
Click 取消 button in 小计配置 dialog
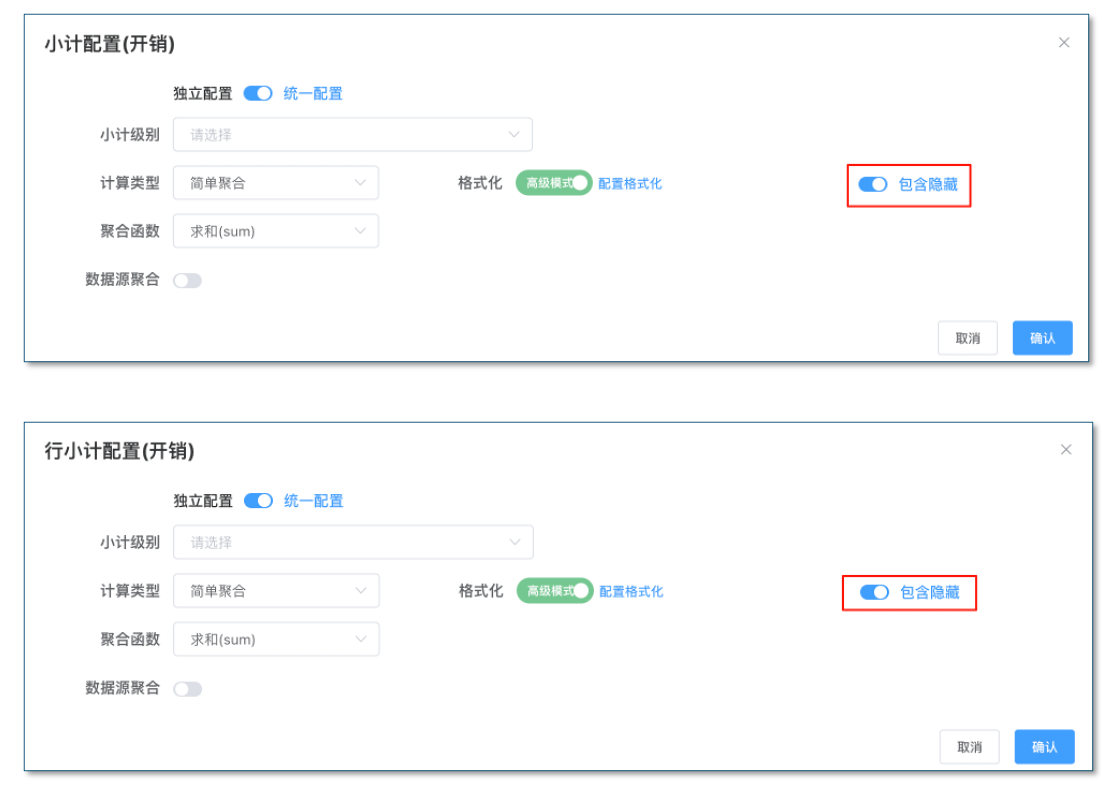tap(967, 338)
